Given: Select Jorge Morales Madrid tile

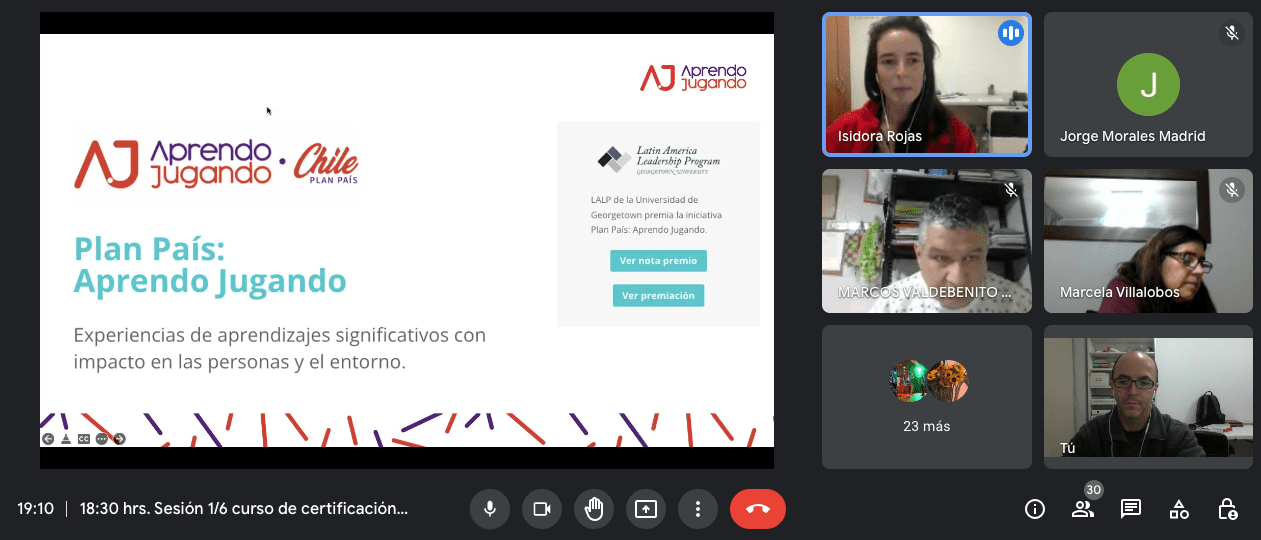Looking at the screenshot, I should [1148, 84].
